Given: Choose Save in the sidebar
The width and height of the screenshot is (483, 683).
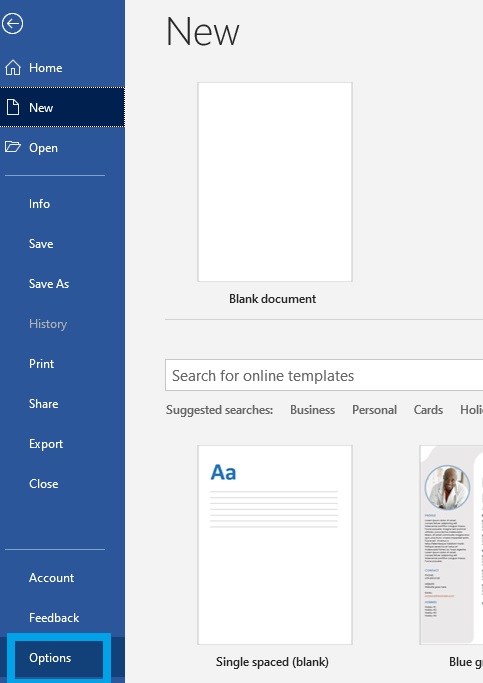Looking at the screenshot, I should click(x=62, y=243).
